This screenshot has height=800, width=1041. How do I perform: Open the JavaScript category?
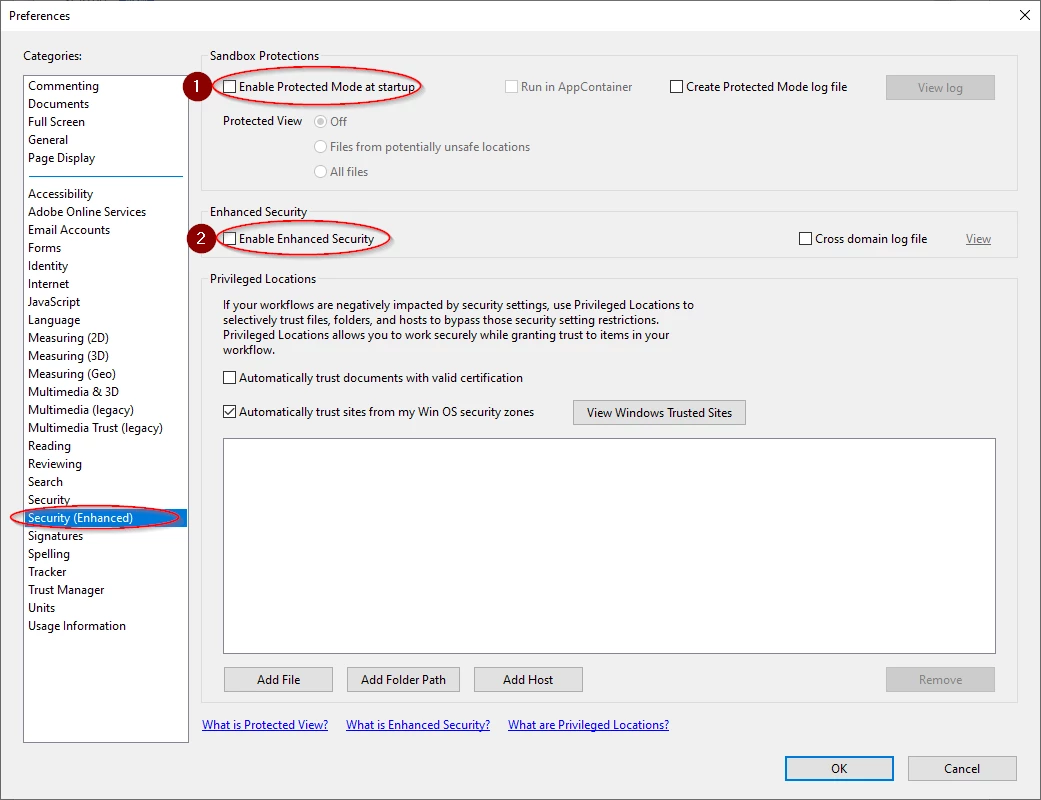click(54, 301)
